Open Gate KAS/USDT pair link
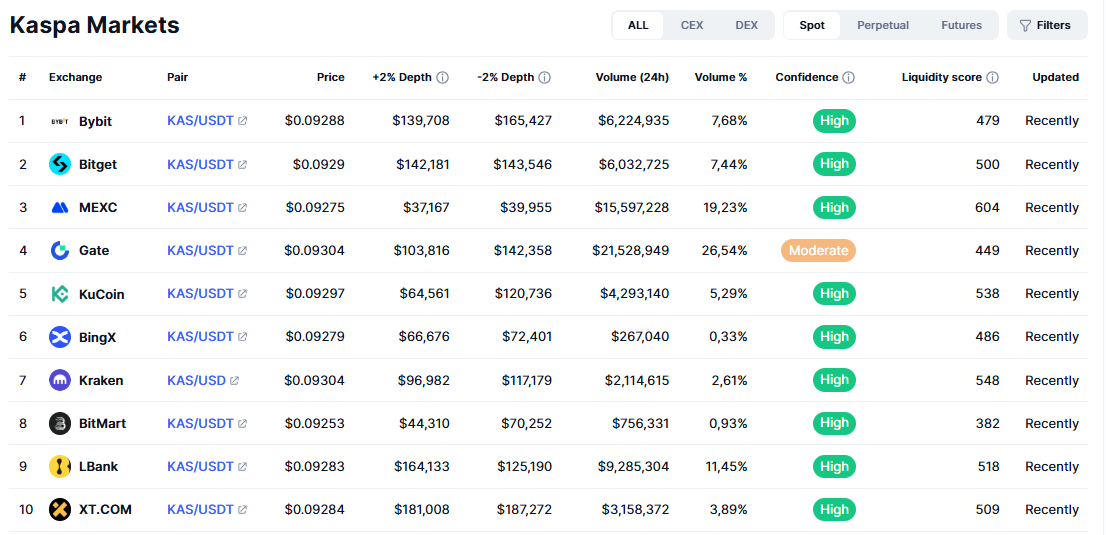 click(x=200, y=251)
